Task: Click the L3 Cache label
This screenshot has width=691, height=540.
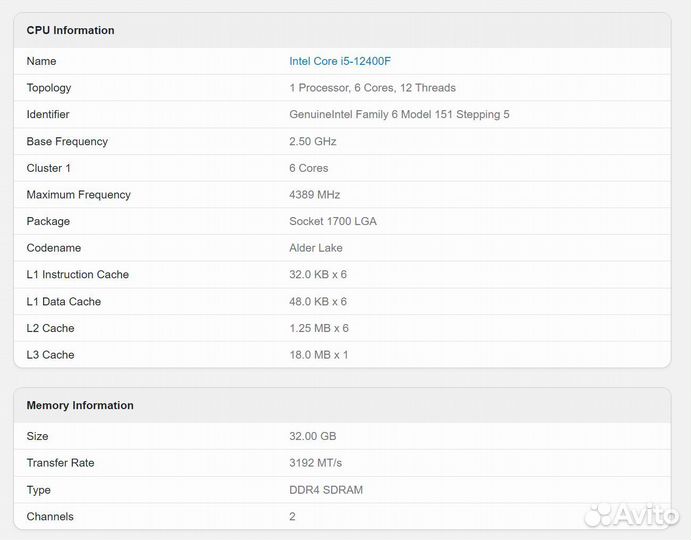Action: pyautogui.click(x=50, y=354)
